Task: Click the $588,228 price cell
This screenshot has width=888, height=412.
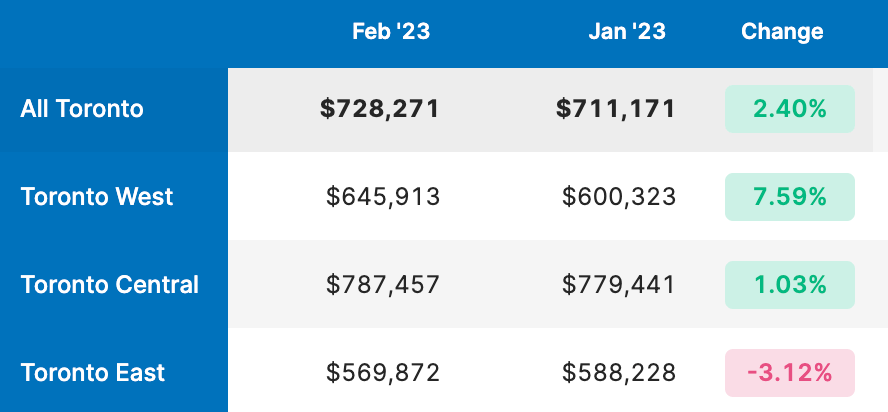Action: coord(619,373)
